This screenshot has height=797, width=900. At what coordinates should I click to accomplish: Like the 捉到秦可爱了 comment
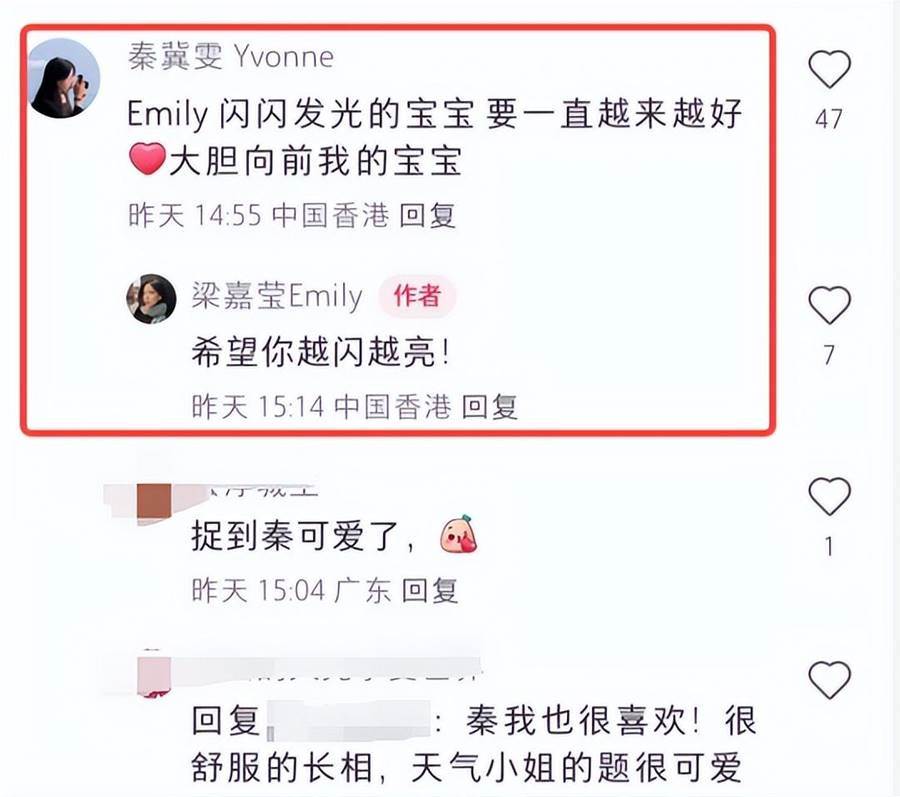pyautogui.click(x=829, y=496)
